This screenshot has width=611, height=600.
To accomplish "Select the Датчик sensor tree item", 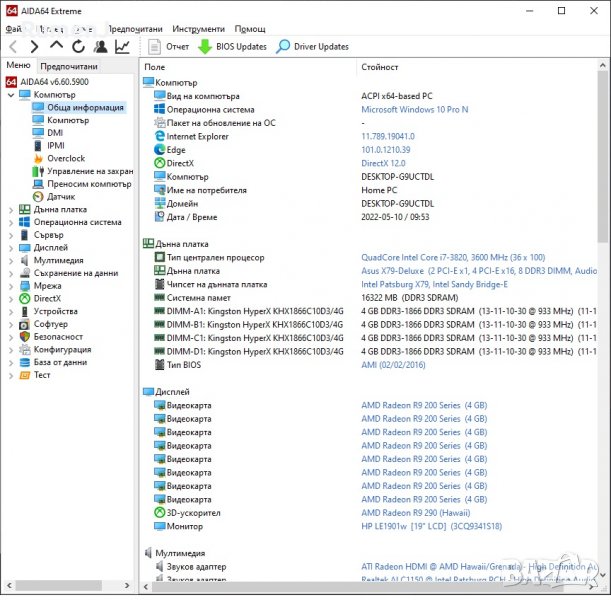I will (x=60, y=197).
